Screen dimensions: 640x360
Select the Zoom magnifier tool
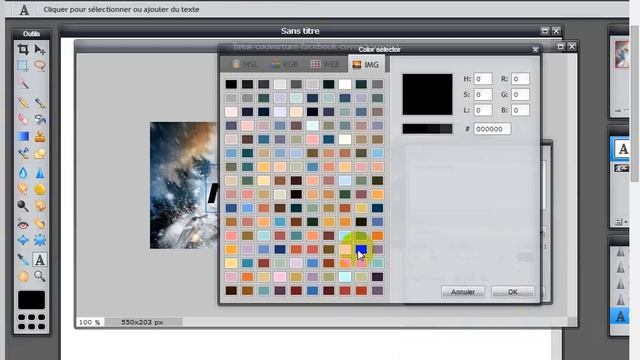(40, 276)
